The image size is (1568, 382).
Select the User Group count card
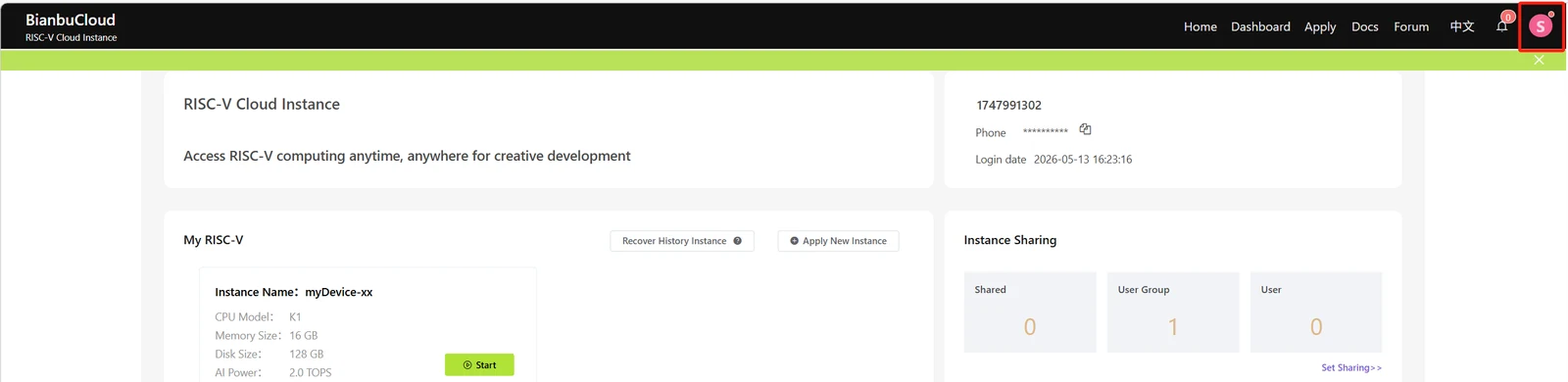[x=1173, y=311]
